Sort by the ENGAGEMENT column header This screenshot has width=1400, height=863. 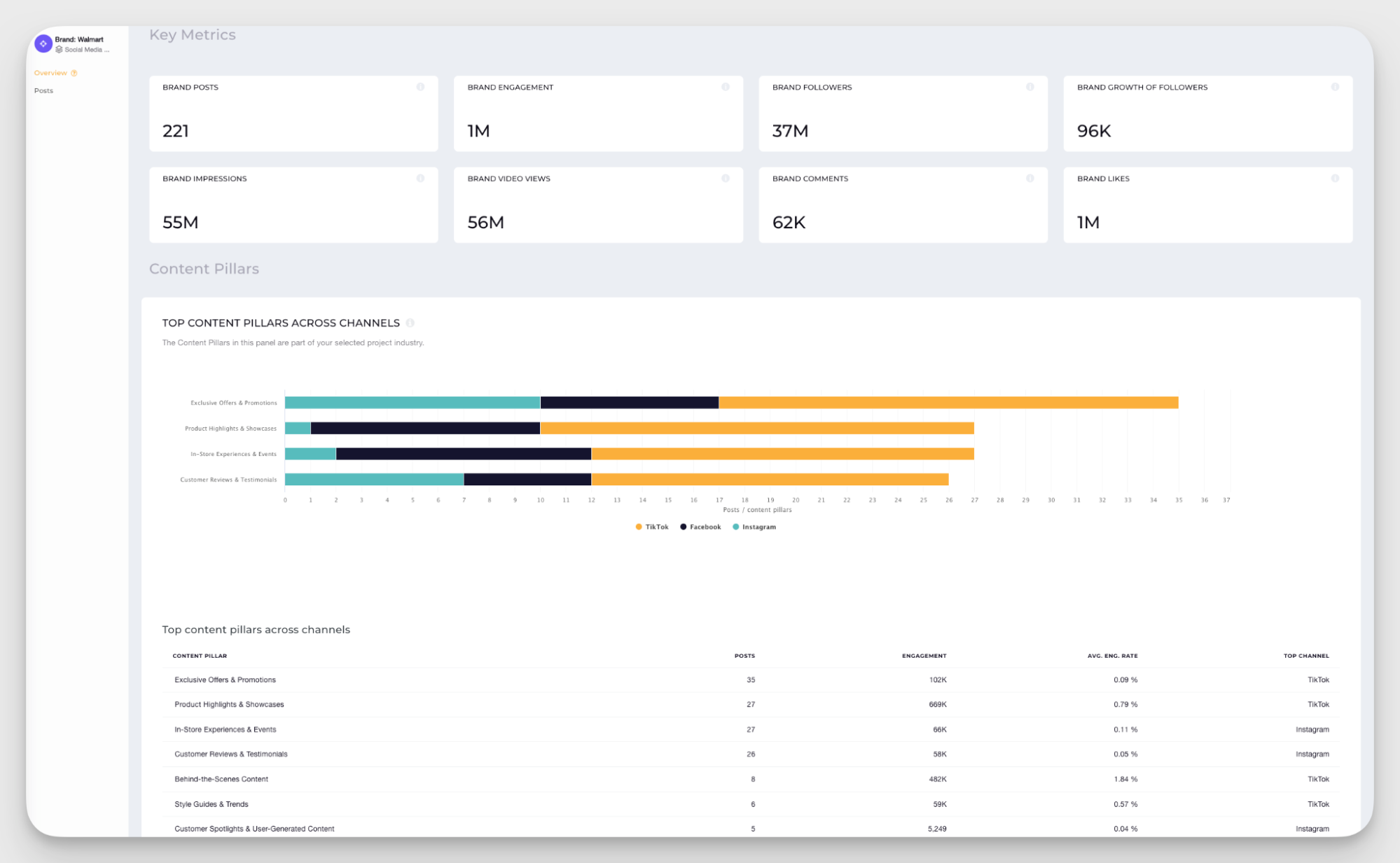point(924,656)
